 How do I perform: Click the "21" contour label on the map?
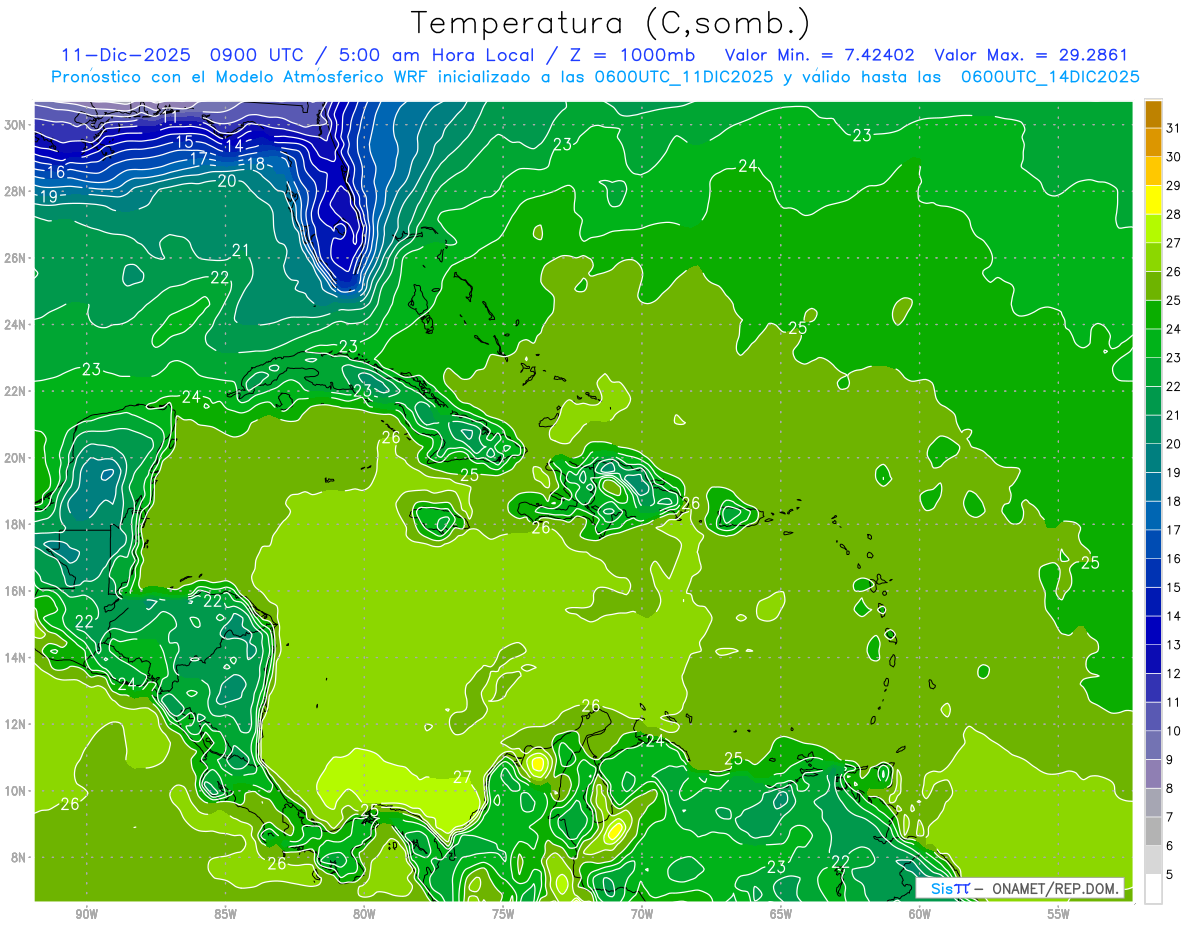(x=241, y=250)
